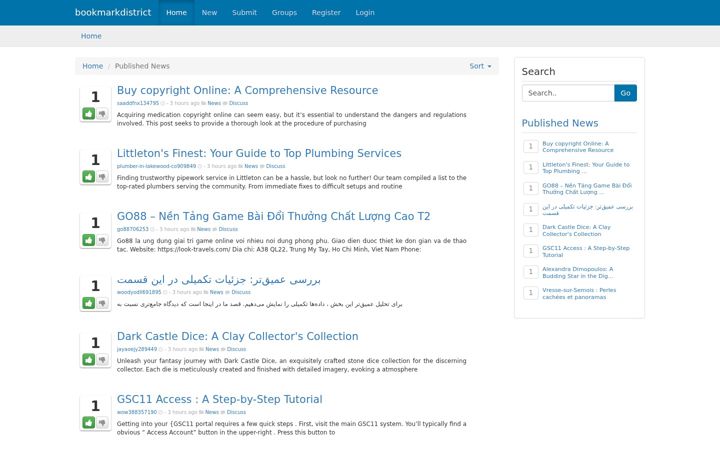The image size is (720, 450).
Task: Open user profile go88706253
Action: tap(133, 229)
